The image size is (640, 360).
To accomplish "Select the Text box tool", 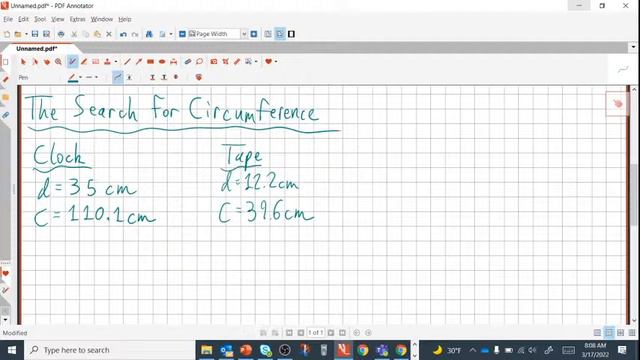I will (x=96, y=62).
